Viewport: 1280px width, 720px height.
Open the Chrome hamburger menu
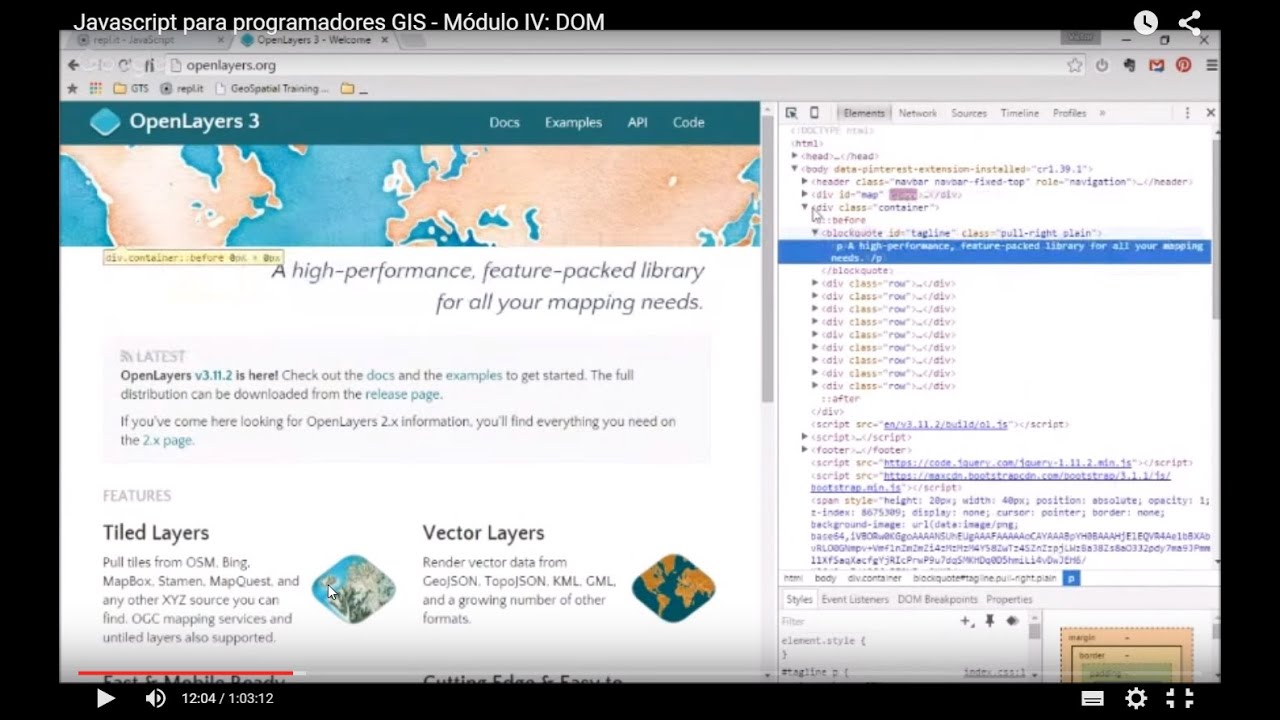1211,65
